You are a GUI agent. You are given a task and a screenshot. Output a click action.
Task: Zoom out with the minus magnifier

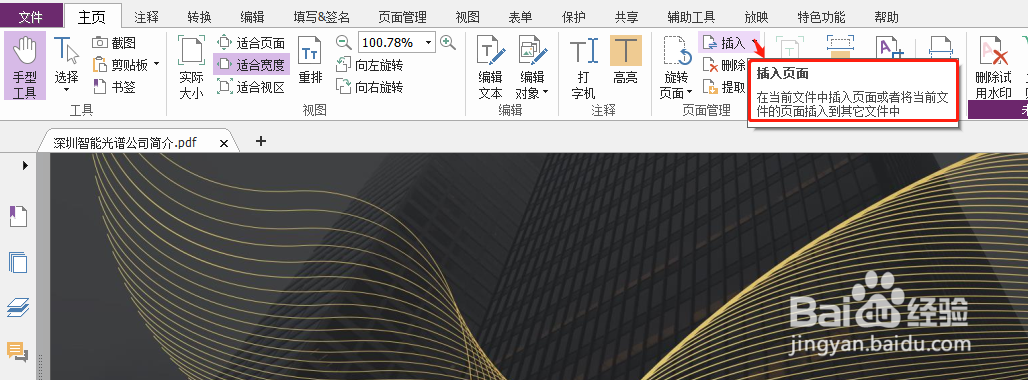tap(344, 43)
